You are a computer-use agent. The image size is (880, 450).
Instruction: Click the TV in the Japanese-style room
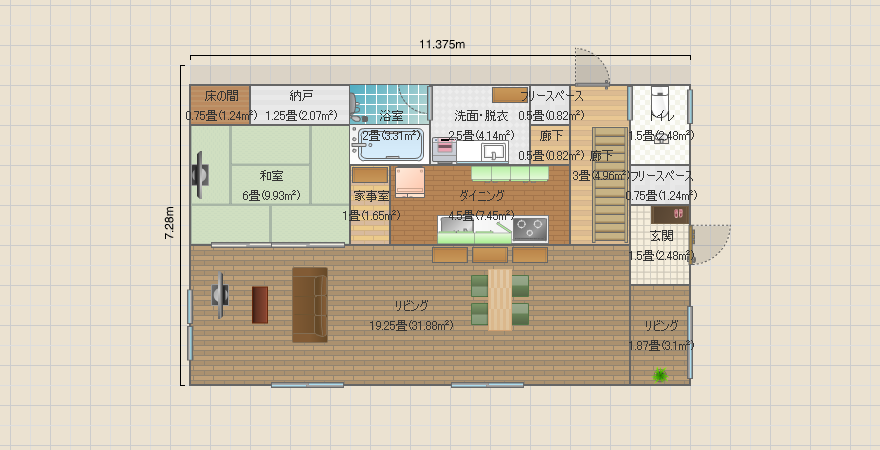[200, 174]
